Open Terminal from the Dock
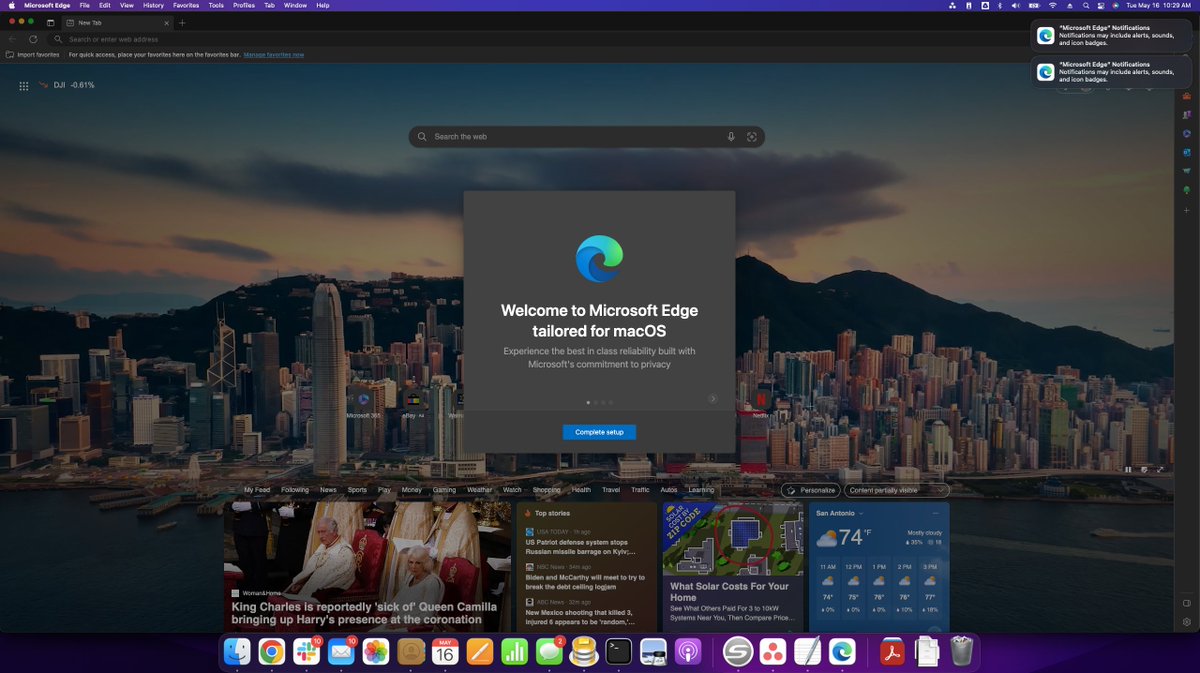Screen dimensions: 1200x673 tap(619, 652)
